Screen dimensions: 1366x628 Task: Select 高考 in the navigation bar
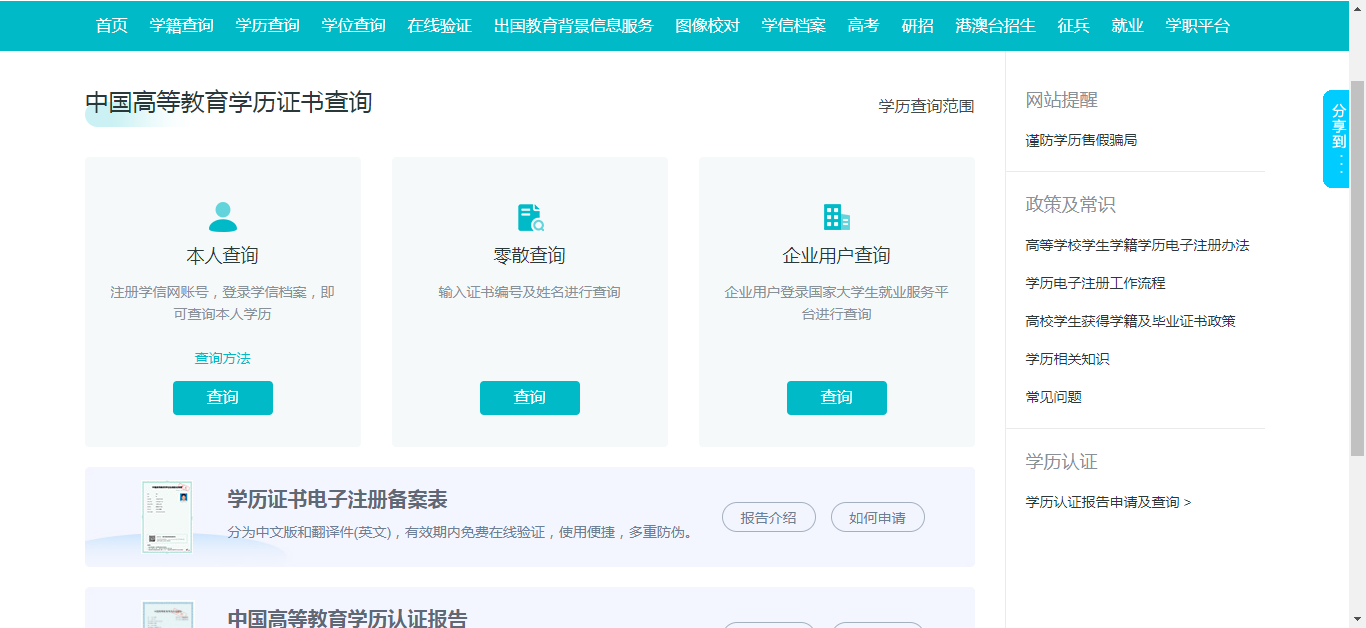(862, 26)
